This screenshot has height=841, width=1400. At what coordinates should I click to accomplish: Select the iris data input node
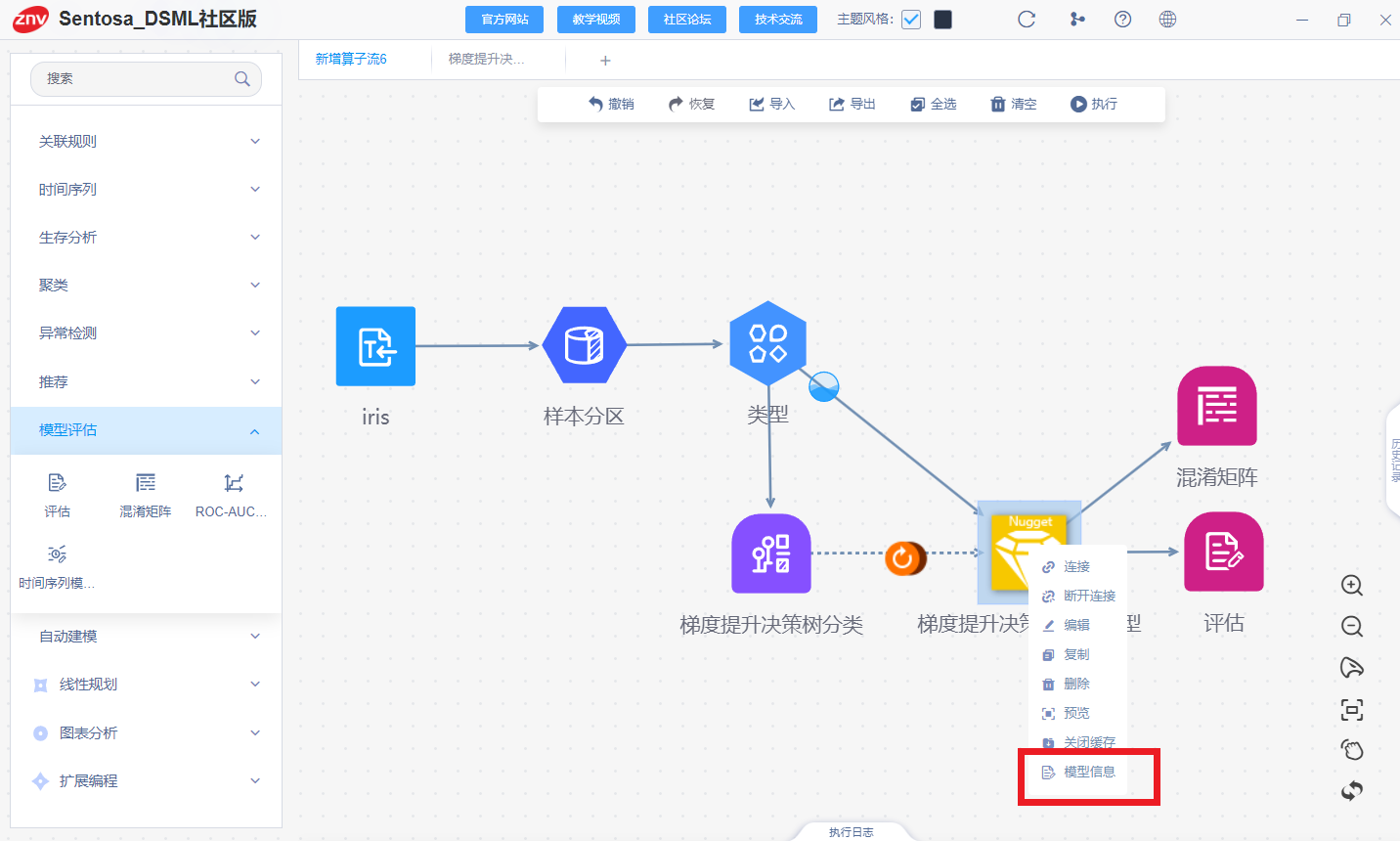coord(375,346)
